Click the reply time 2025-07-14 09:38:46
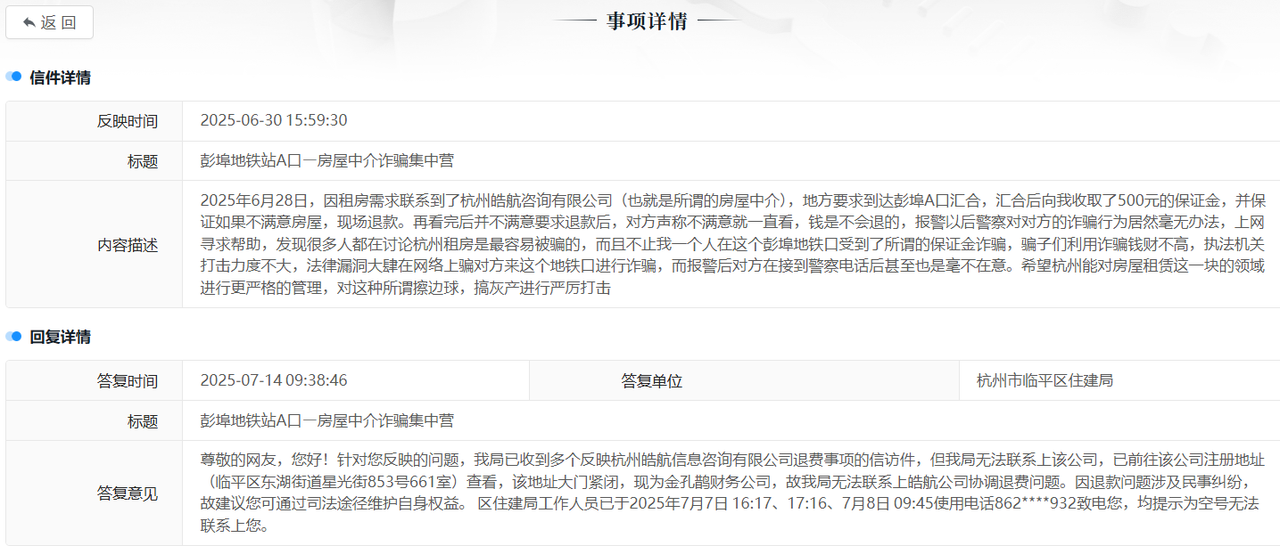The width and height of the screenshot is (1280, 546). [x=274, y=380]
